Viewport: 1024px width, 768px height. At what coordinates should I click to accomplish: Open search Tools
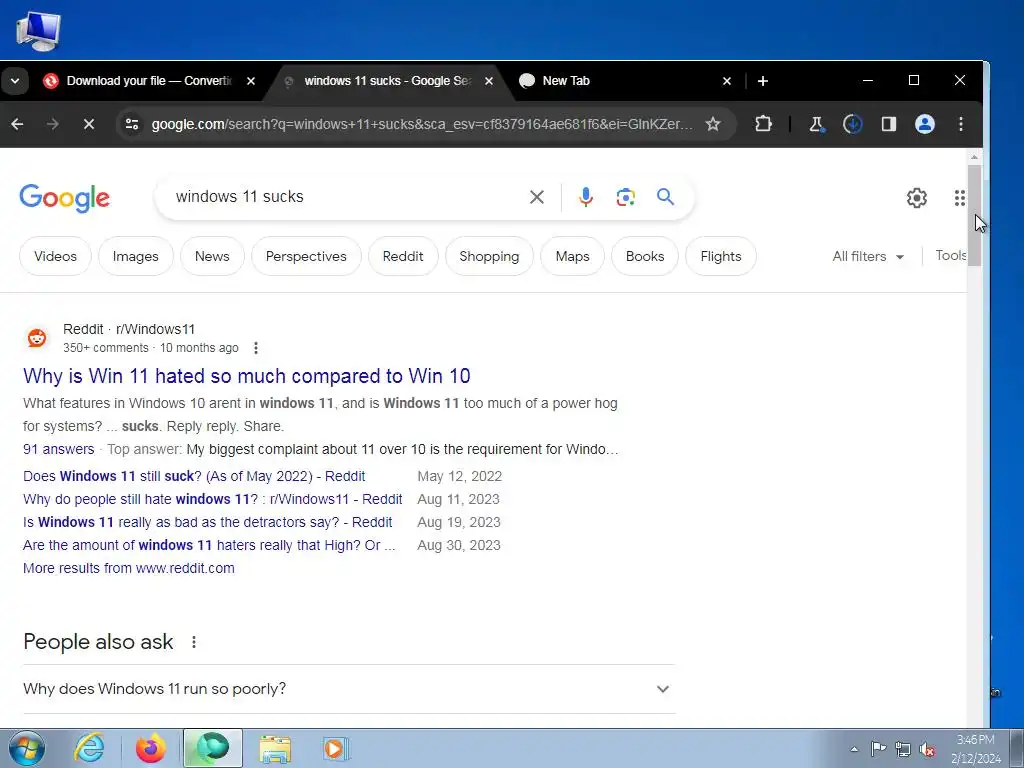coord(951,255)
